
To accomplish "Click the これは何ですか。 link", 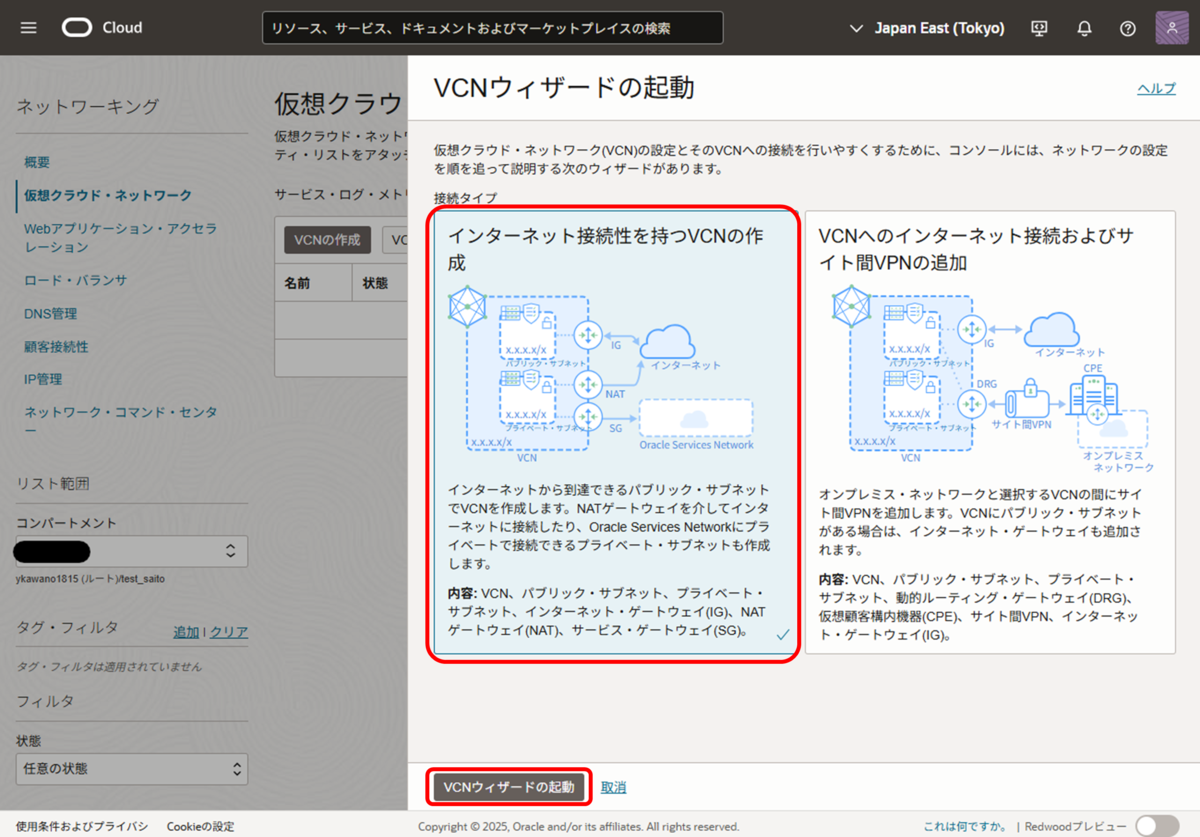I will click(965, 827).
